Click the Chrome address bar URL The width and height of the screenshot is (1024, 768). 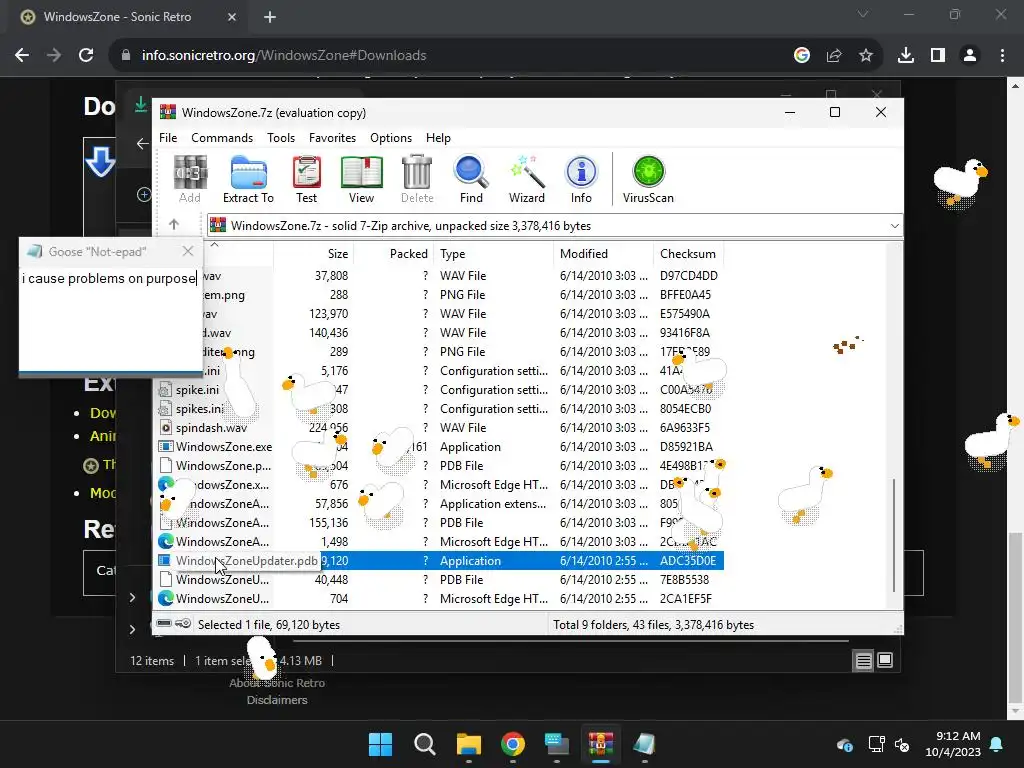coord(283,56)
